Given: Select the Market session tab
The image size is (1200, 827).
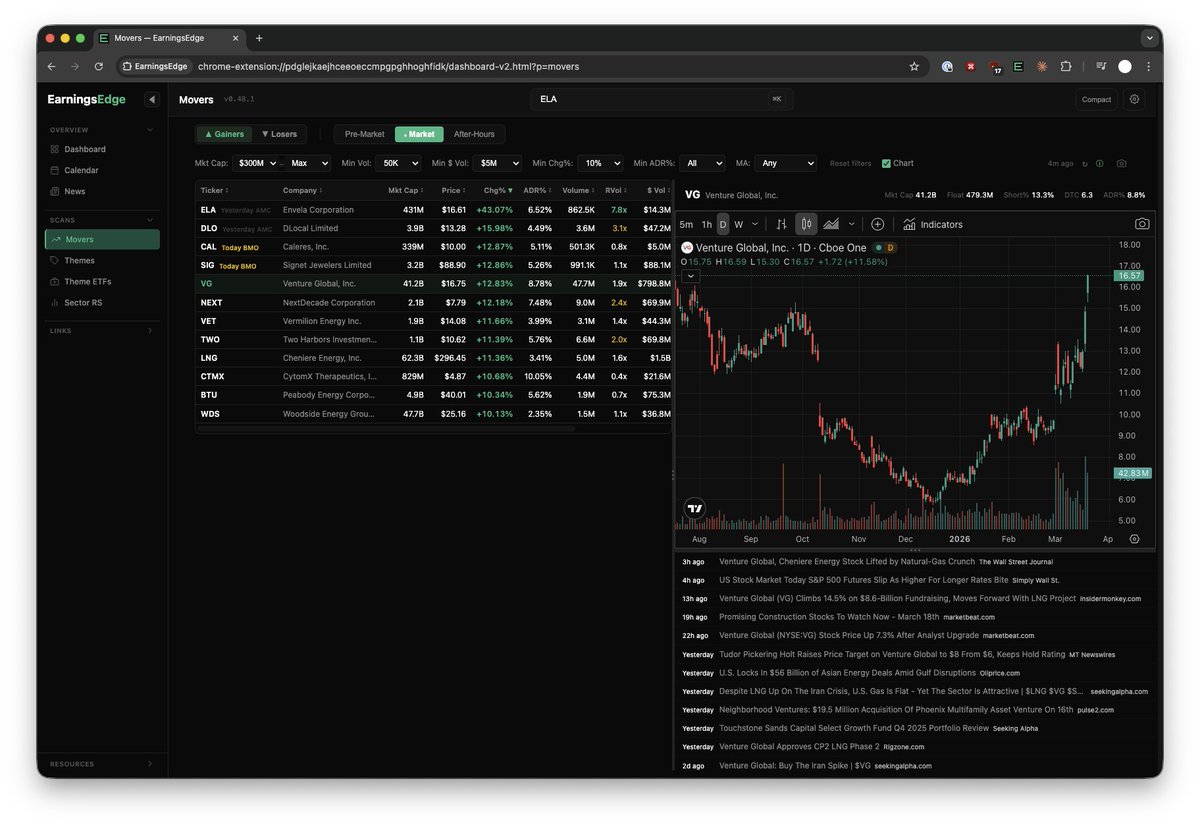Looking at the screenshot, I should [x=419, y=134].
